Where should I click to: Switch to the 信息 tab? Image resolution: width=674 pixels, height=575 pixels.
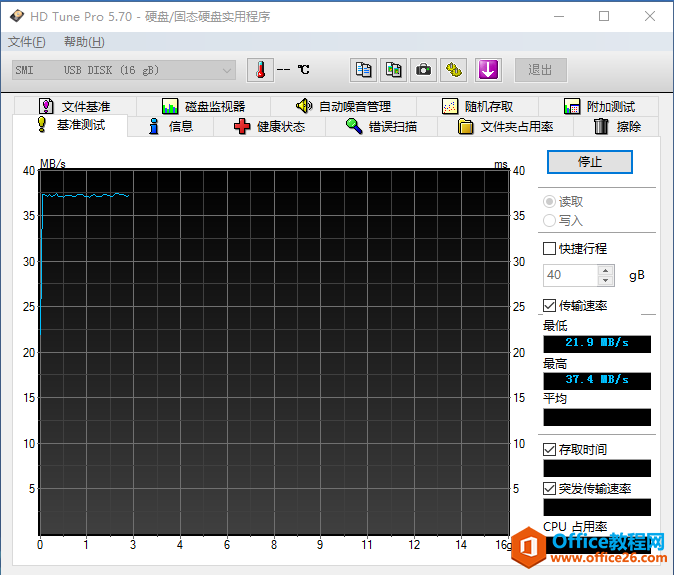coord(171,126)
